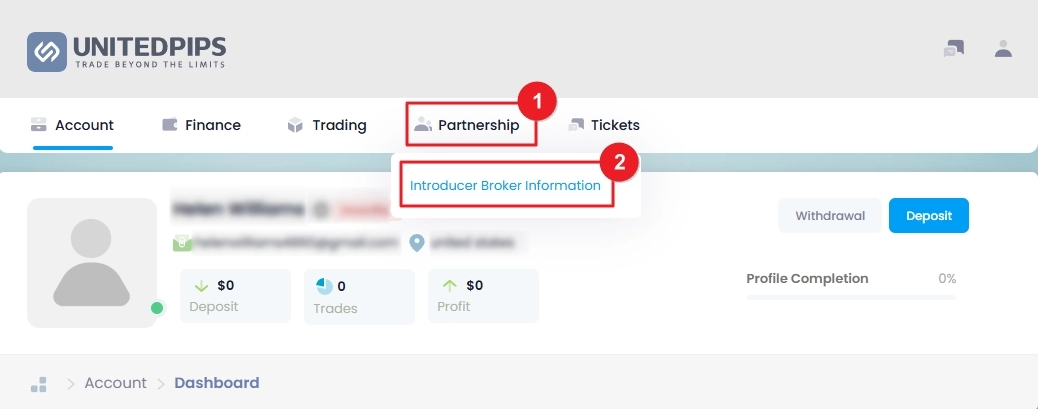The height and width of the screenshot is (409, 1038).
Task: Select Introducer Broker Information
Action: click(x=505, y=186)
